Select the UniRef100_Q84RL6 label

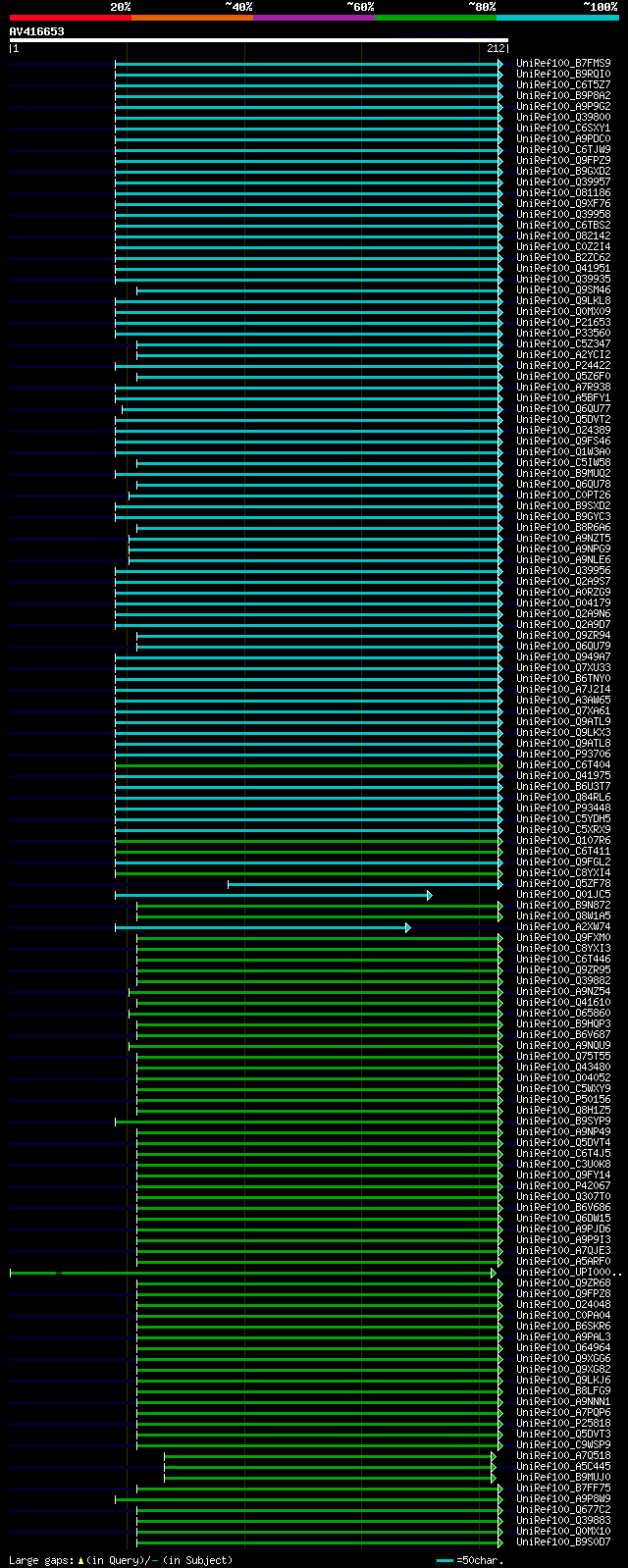coord(563,797)
